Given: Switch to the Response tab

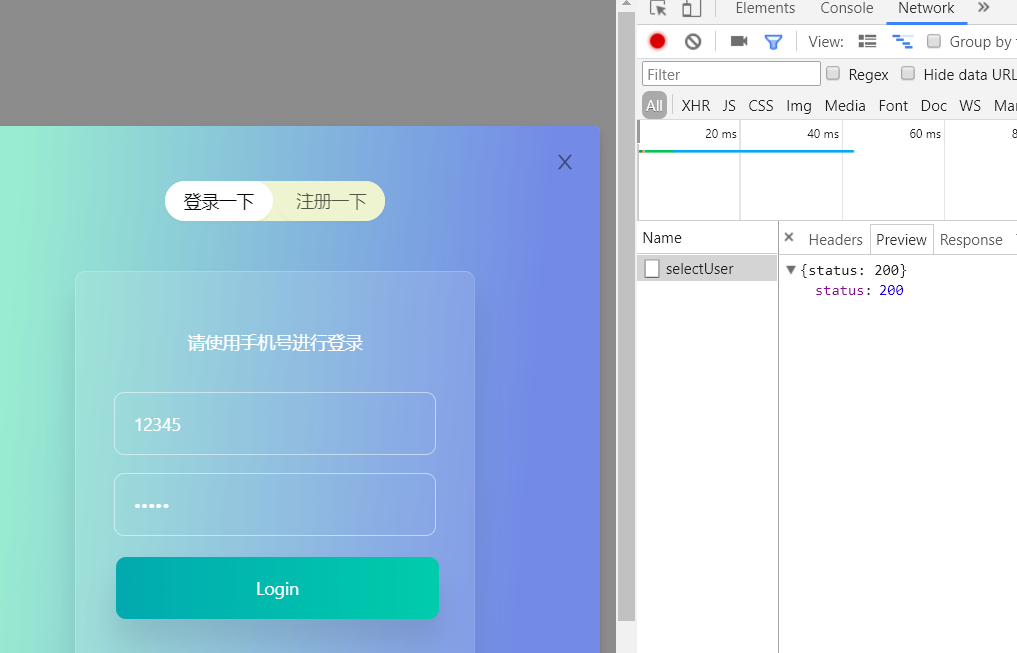Looking at the screenshot, I should pos(971,240).
